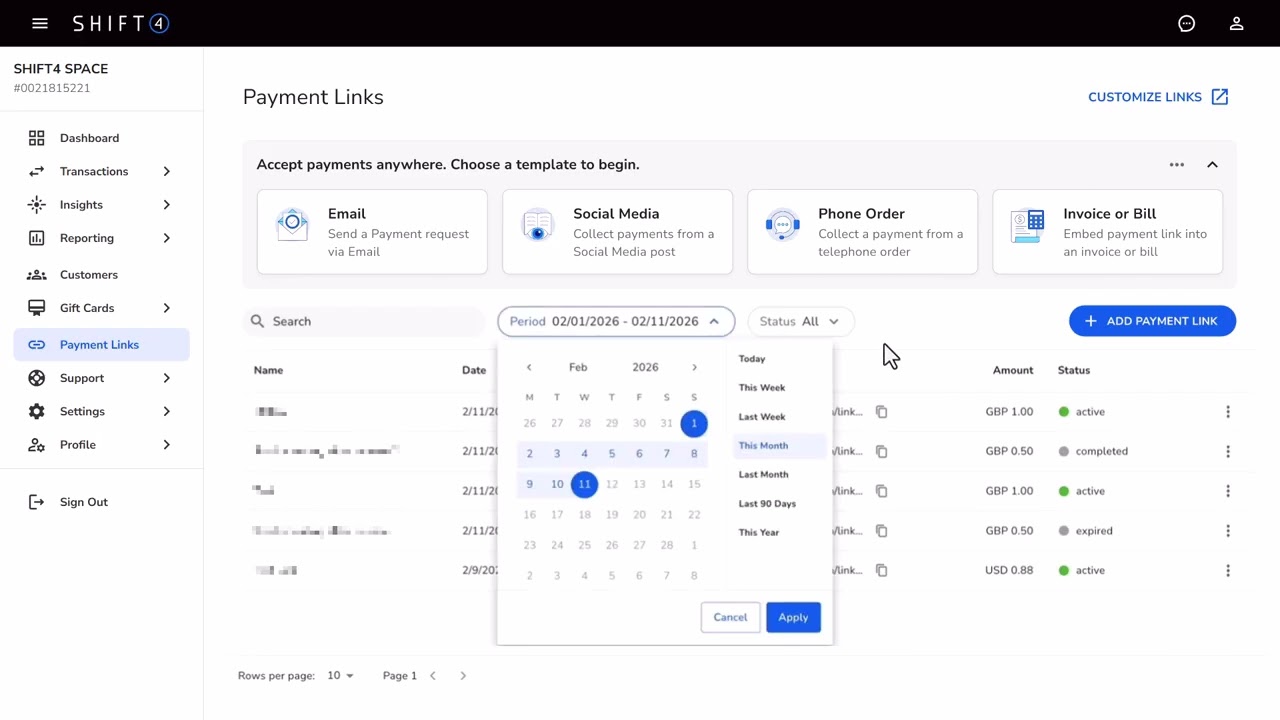
Task: Copy link in the completed row
Action: pyautogui.click(x=881, y=451)
